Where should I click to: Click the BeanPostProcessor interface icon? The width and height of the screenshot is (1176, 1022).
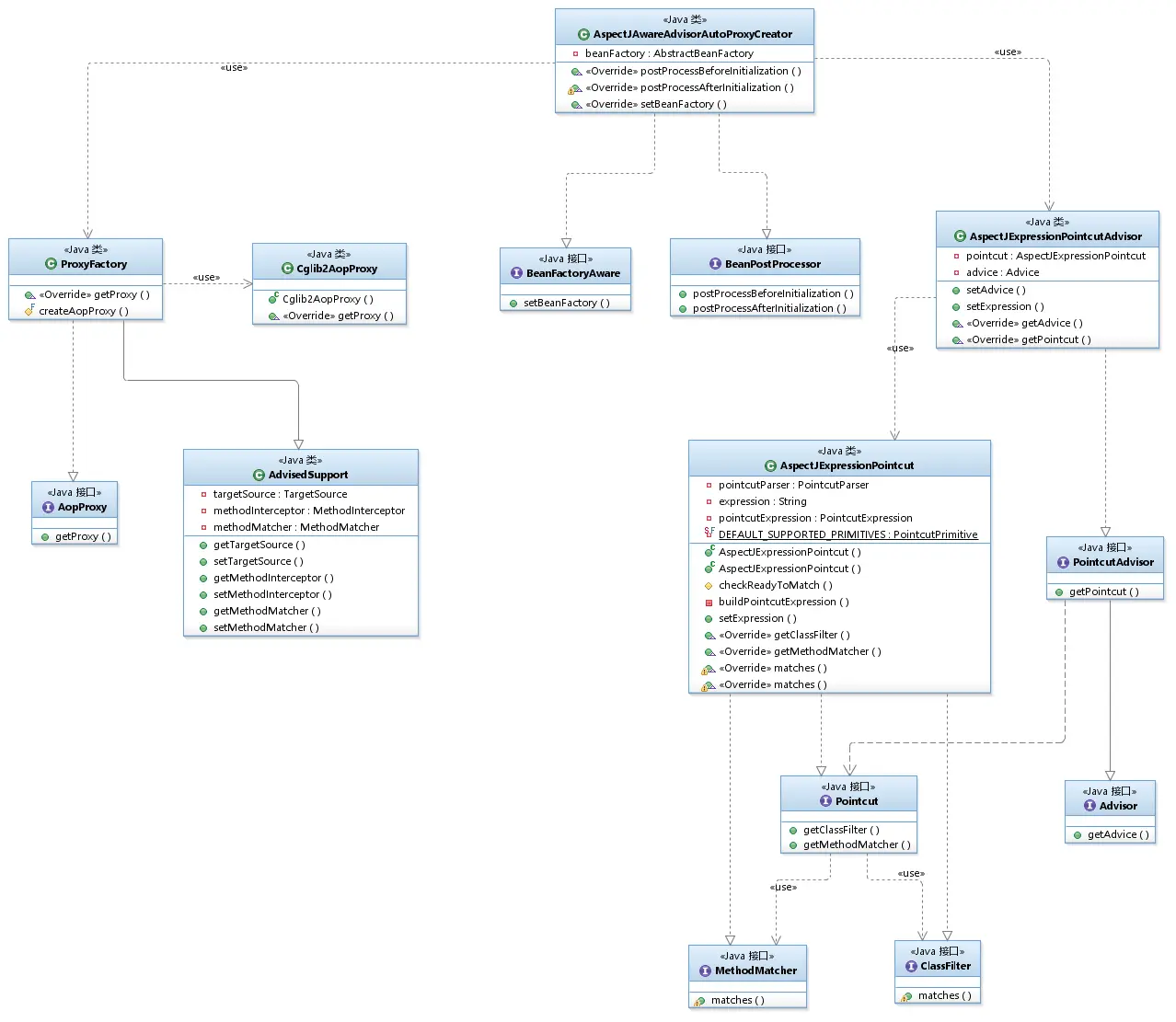[715, 264]
